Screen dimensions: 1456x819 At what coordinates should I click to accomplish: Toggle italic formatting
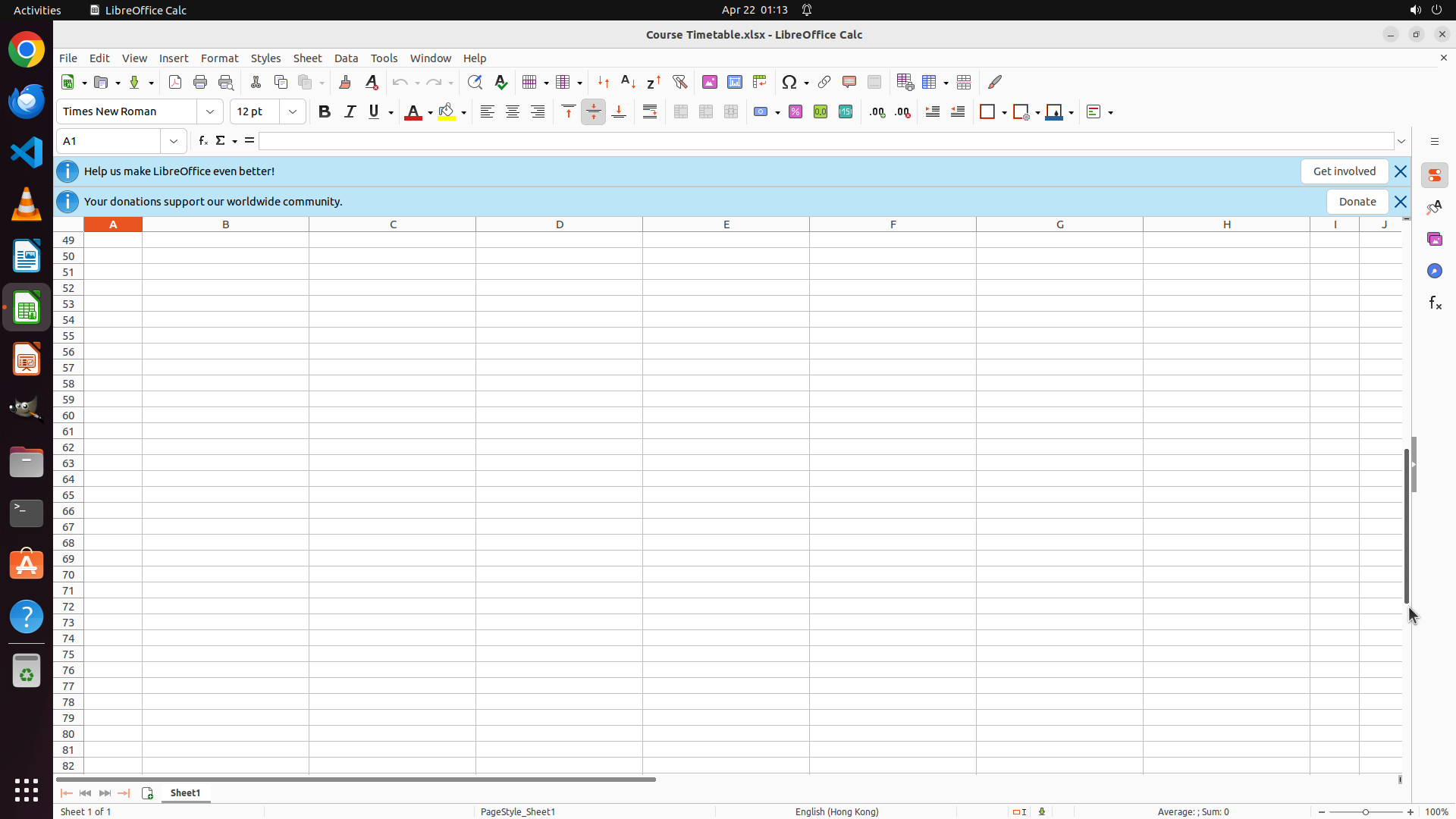pyautogui.click(x=350, y=111)
